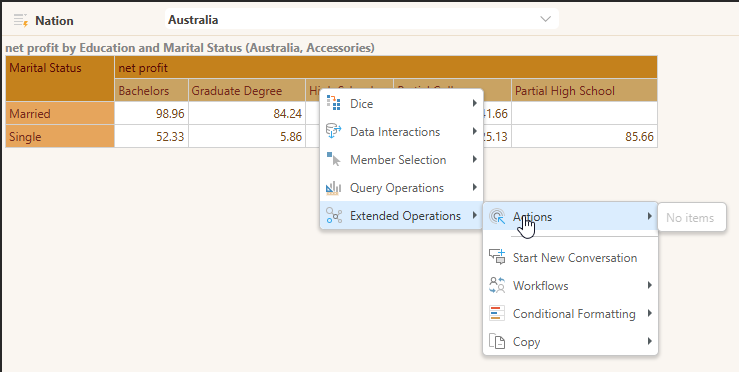Click the Nation slicer filter icon

tap(21, 20)
